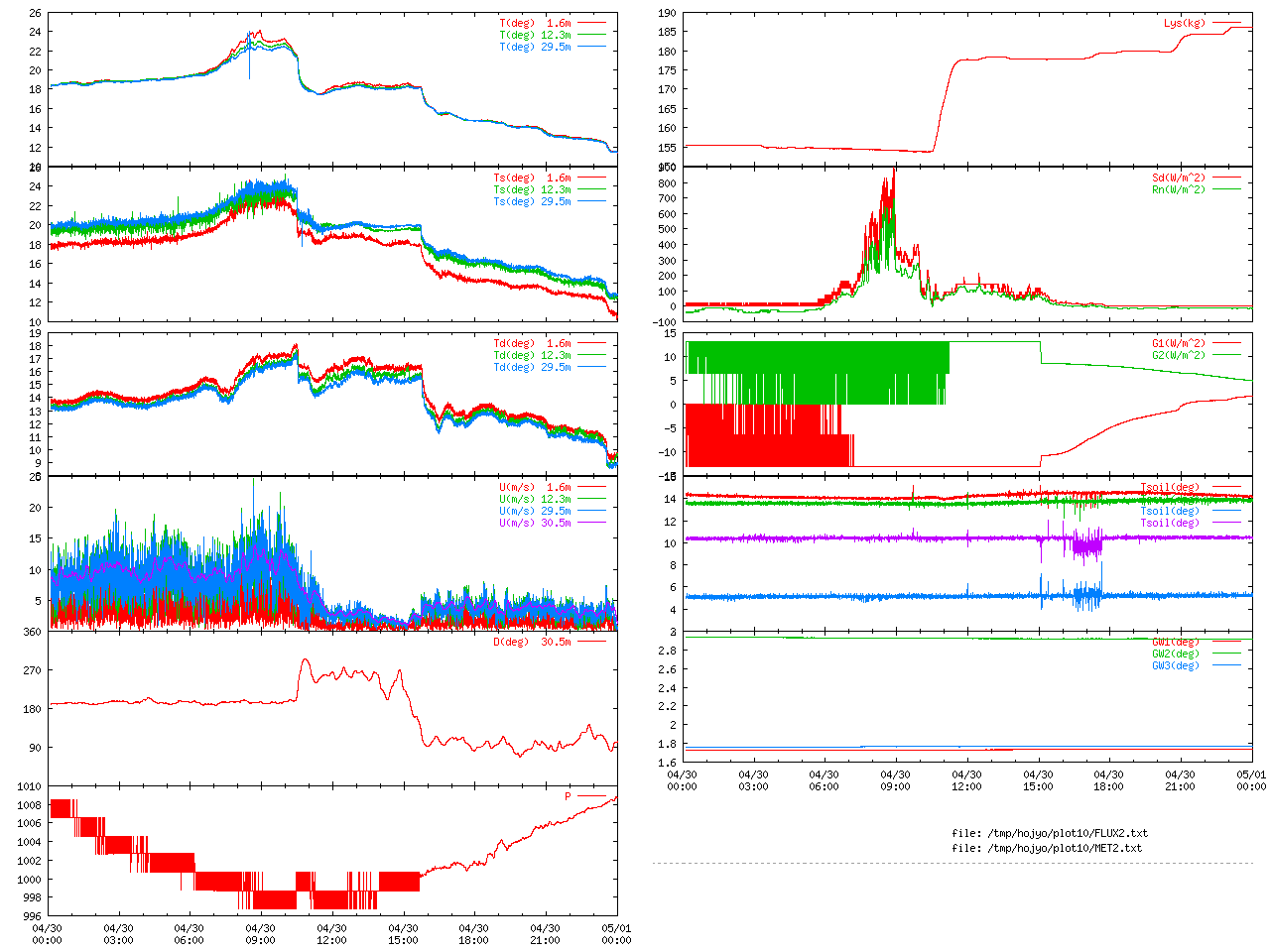
Task: Click the 'Sd(W/m^2)' legend label
Action: [x=1179, y=178]
